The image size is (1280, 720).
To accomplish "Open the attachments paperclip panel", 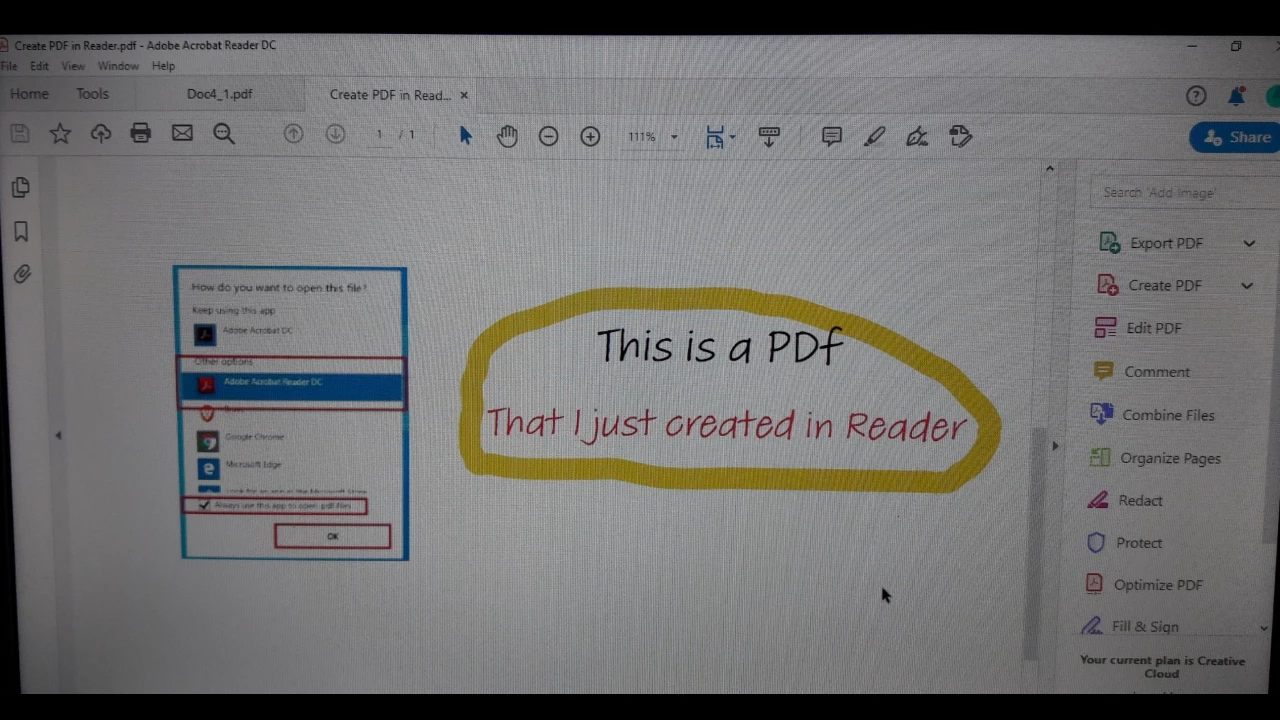I will pyautogui.click(x=22, y=274).
